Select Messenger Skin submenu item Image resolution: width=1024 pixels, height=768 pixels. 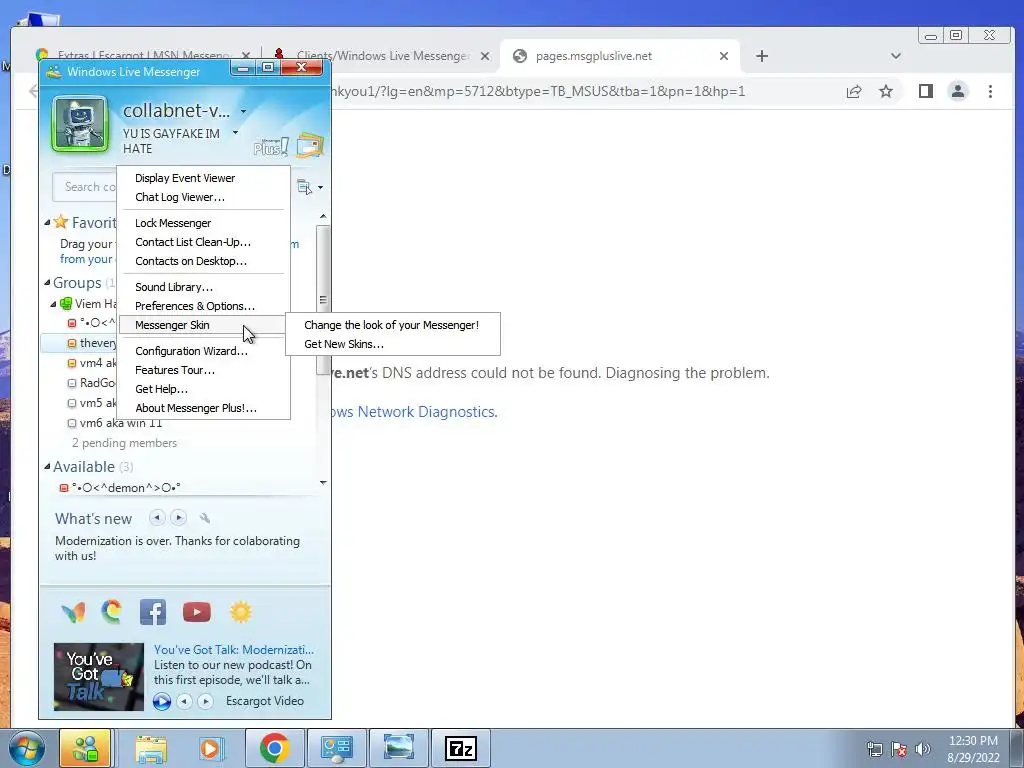203,325
